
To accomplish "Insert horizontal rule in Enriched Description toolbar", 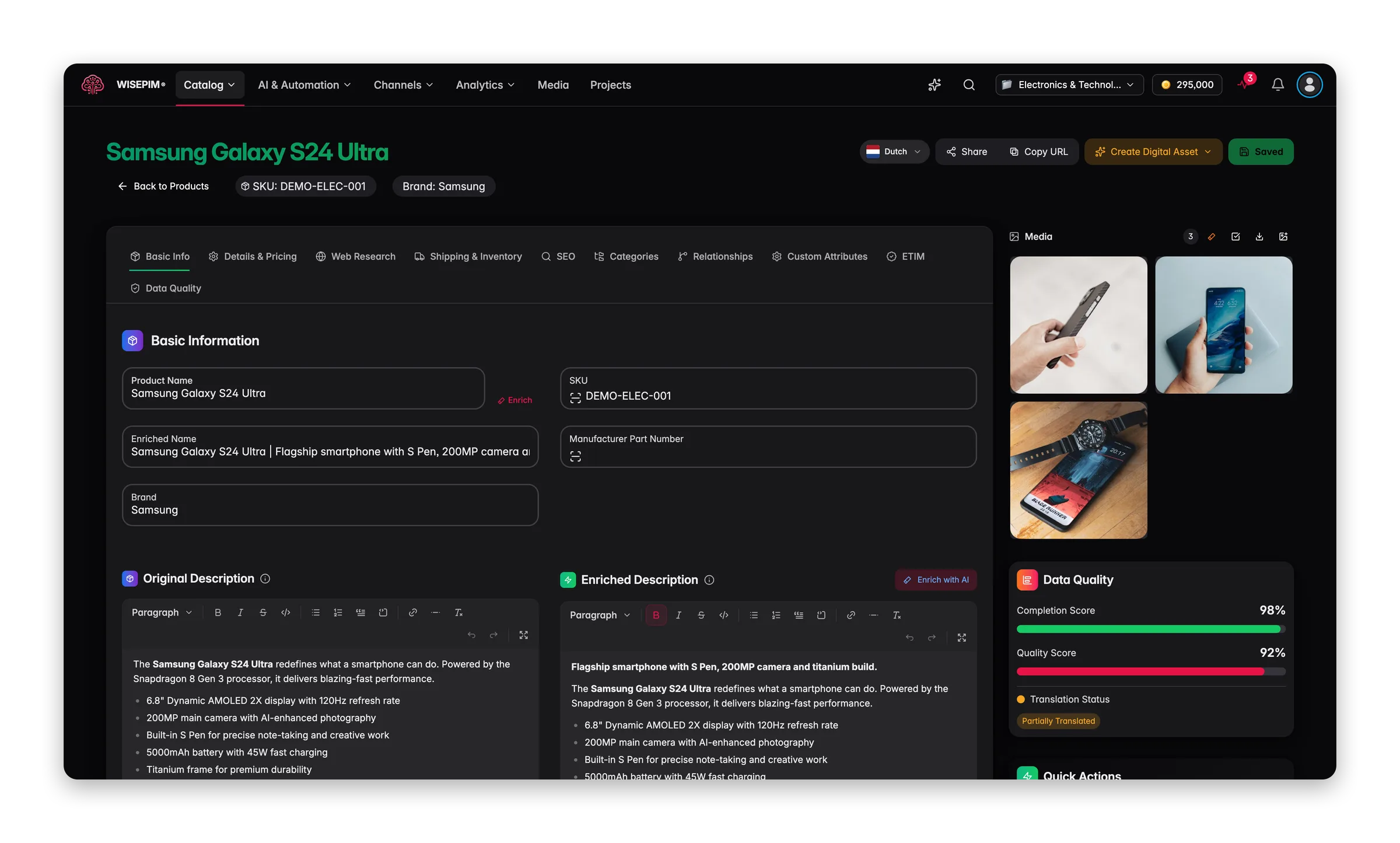I will coord(873,615).
